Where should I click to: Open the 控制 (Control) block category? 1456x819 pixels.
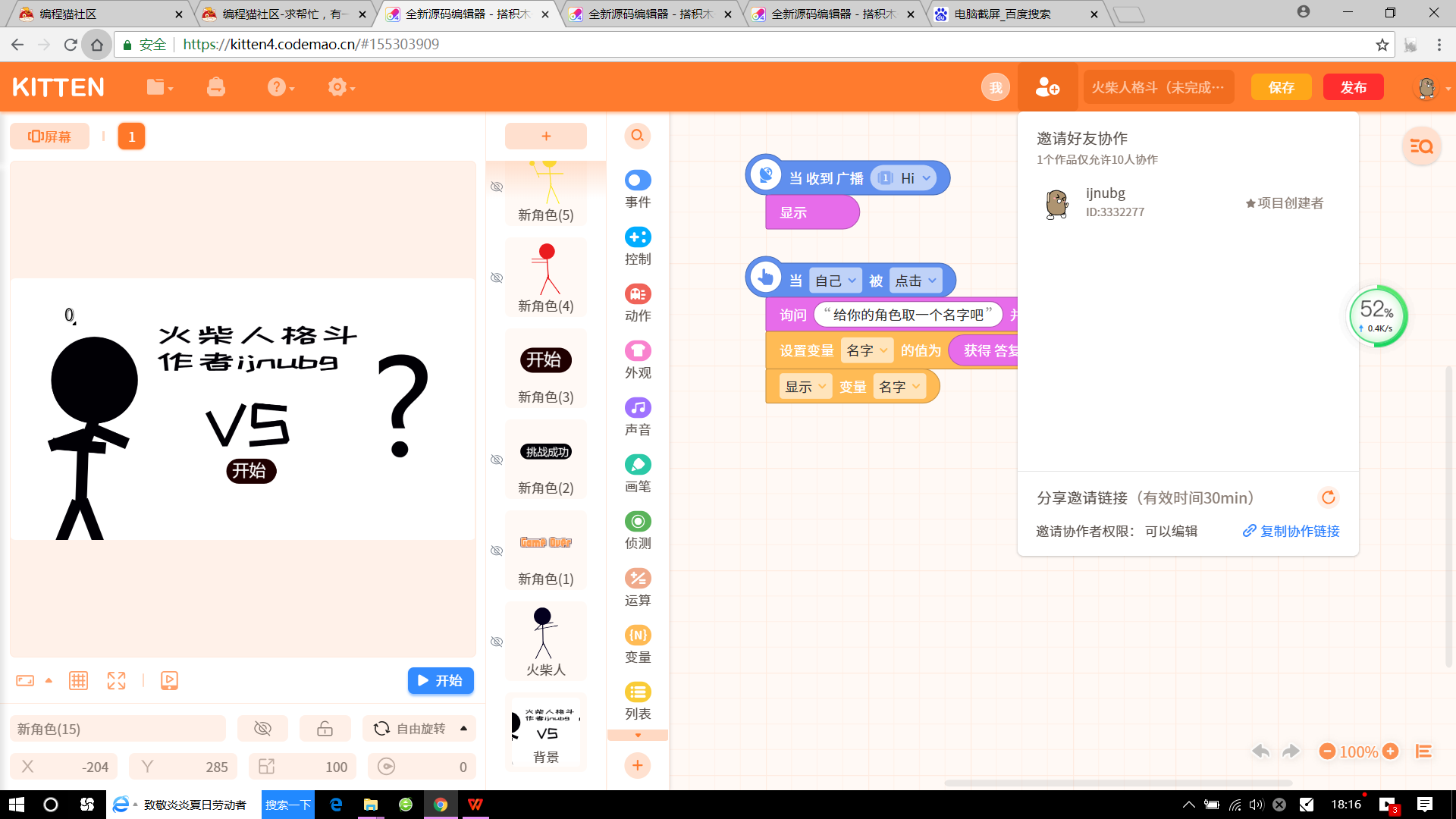(x=638, y=246)
